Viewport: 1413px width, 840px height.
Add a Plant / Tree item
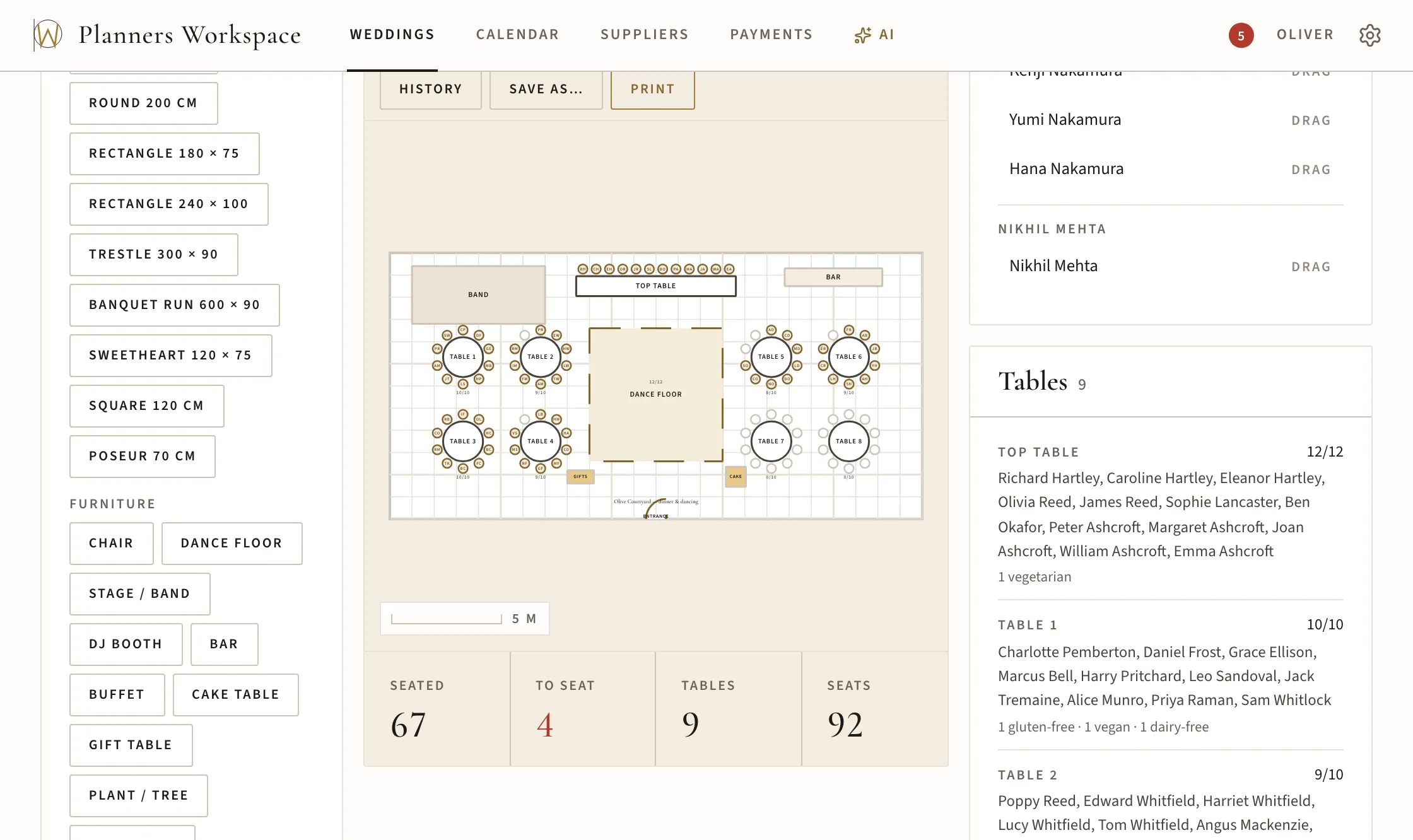coord(139,796)
